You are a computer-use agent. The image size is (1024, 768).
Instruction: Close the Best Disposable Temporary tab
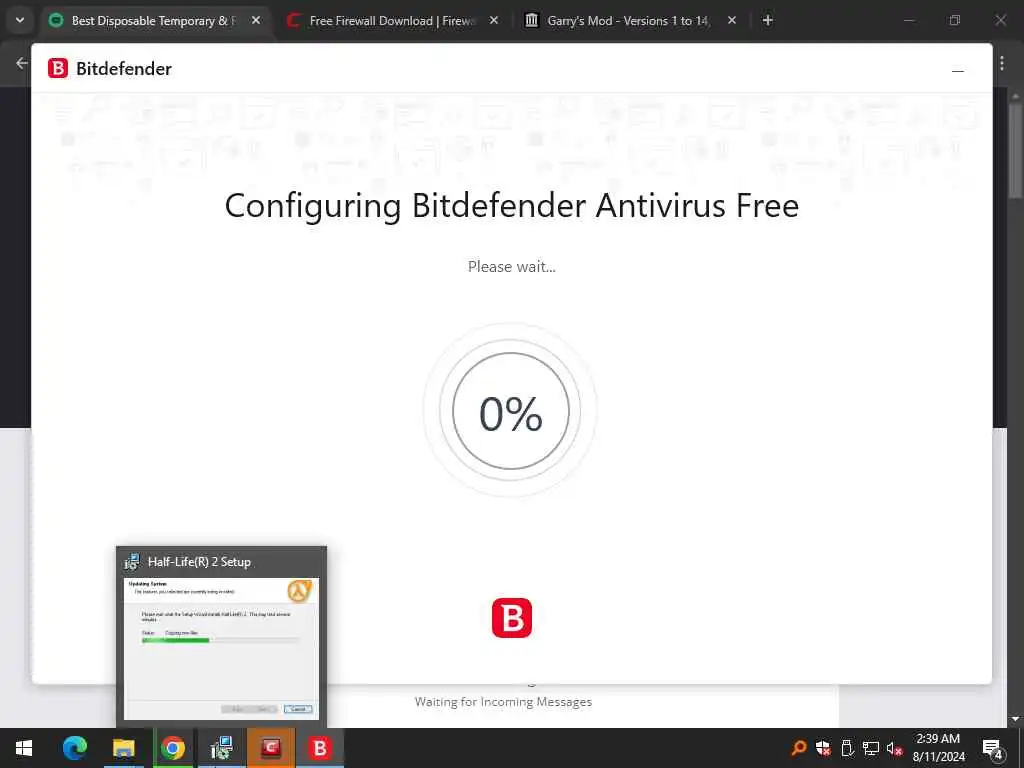[256, 20]
